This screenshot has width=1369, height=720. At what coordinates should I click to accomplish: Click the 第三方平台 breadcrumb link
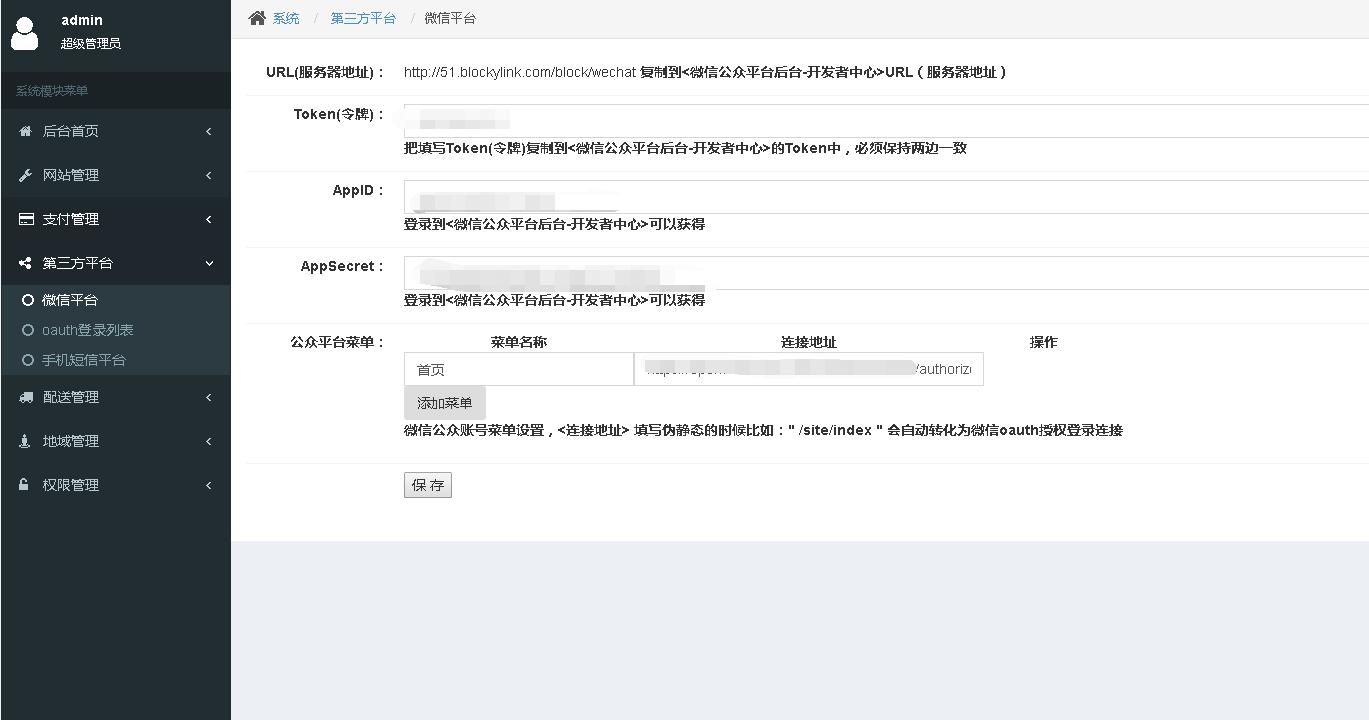(x=363, y=18)
